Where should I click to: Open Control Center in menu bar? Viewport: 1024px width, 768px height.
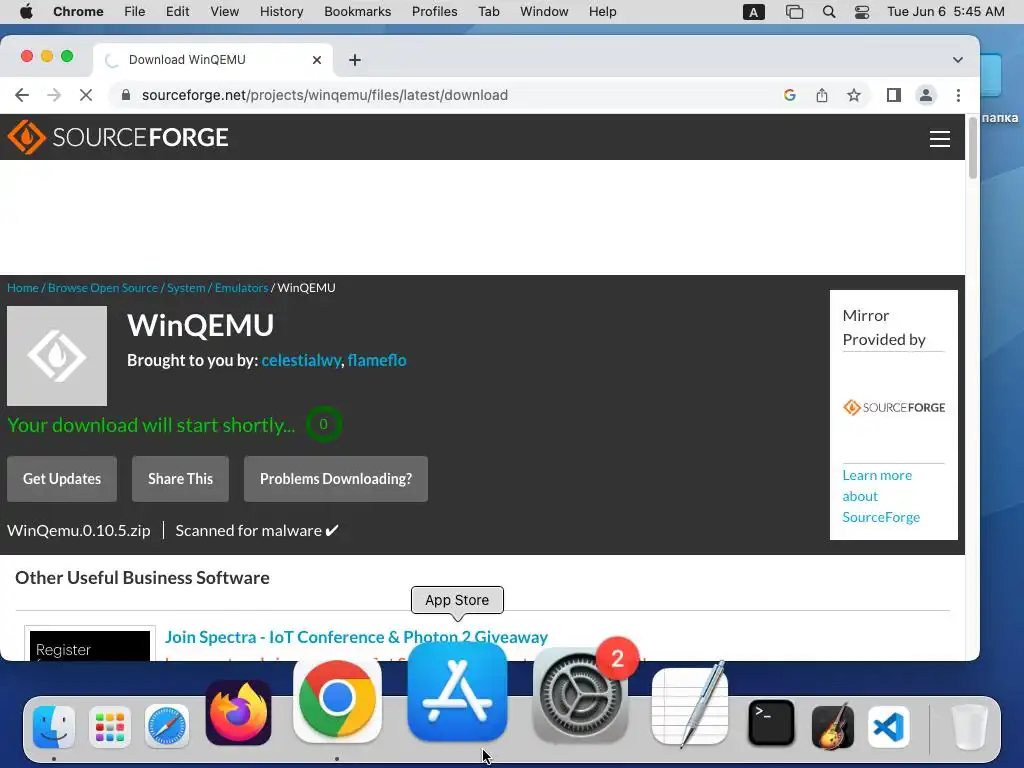click(x=862, y=12)
